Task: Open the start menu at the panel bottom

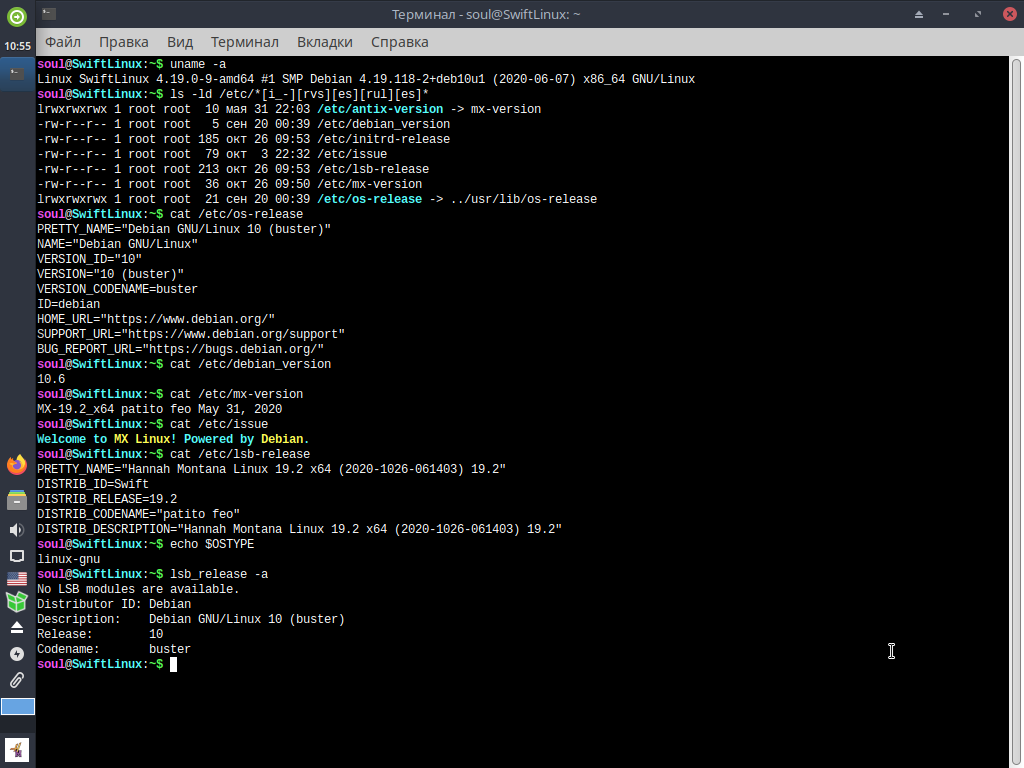Action: pos(17,750)
